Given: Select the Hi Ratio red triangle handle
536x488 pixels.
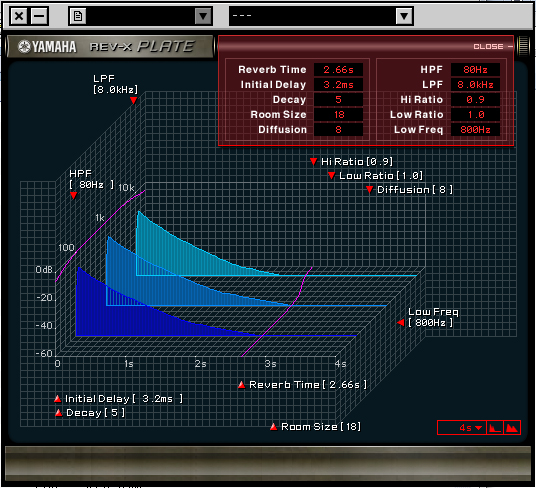Looking at the screenshot, I should [x=313, y=161].
